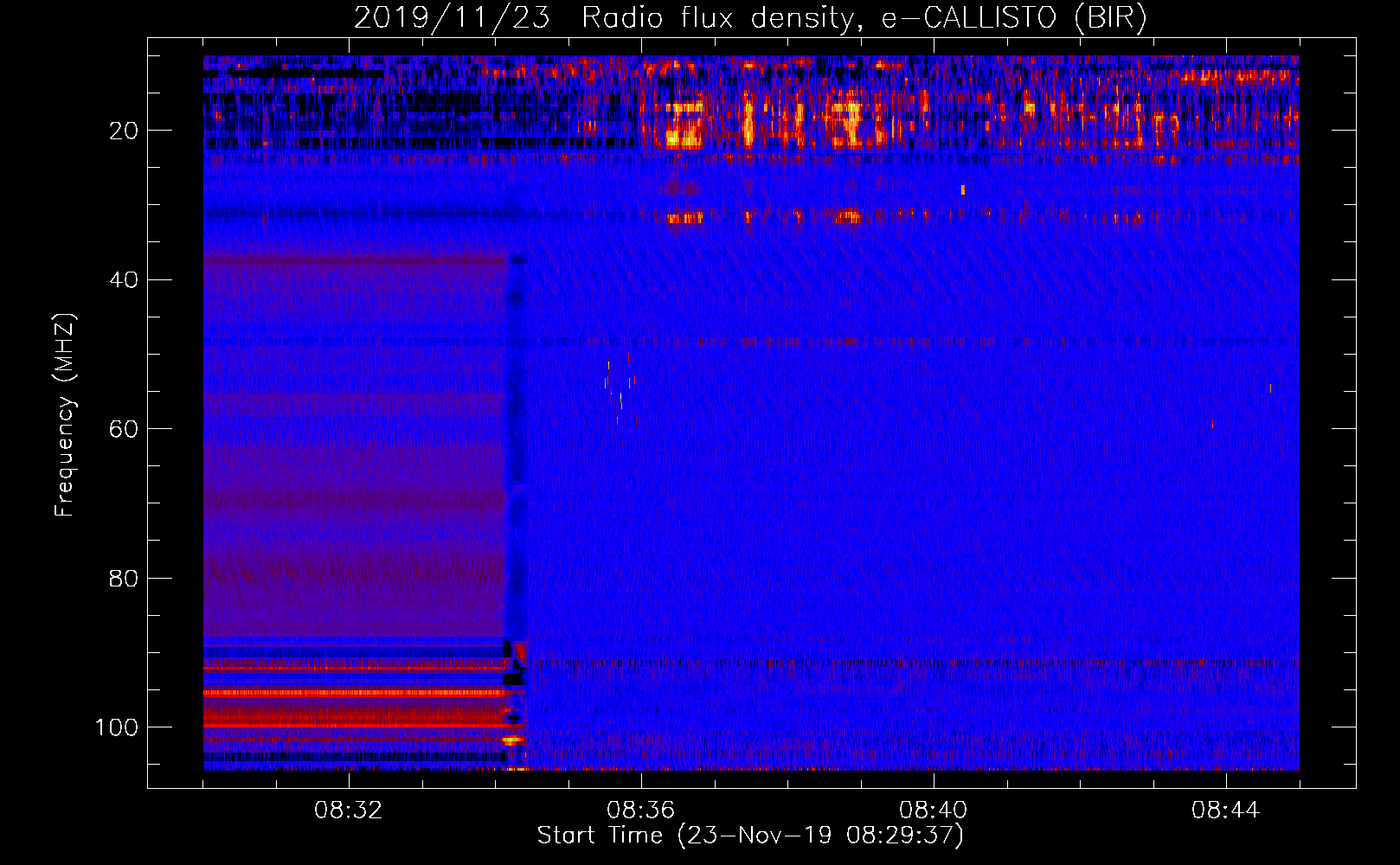Click the 08:44 time tick label

(1226, 811)
